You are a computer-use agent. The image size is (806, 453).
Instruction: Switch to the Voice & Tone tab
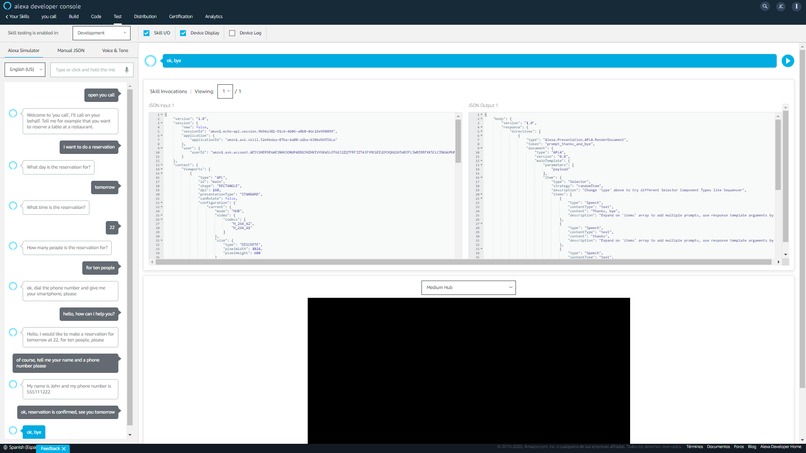pos(115,50)
